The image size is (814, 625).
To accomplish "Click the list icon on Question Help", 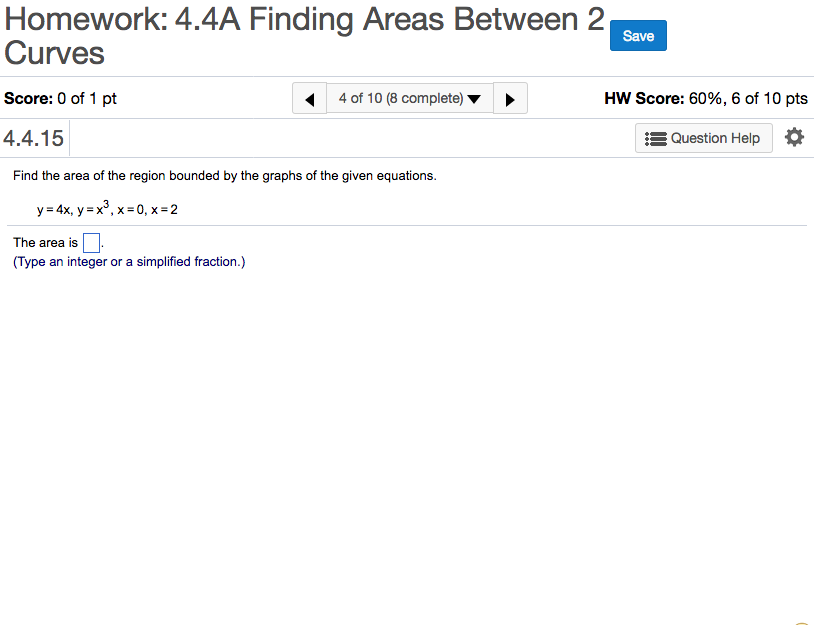I will pos(656,138).
